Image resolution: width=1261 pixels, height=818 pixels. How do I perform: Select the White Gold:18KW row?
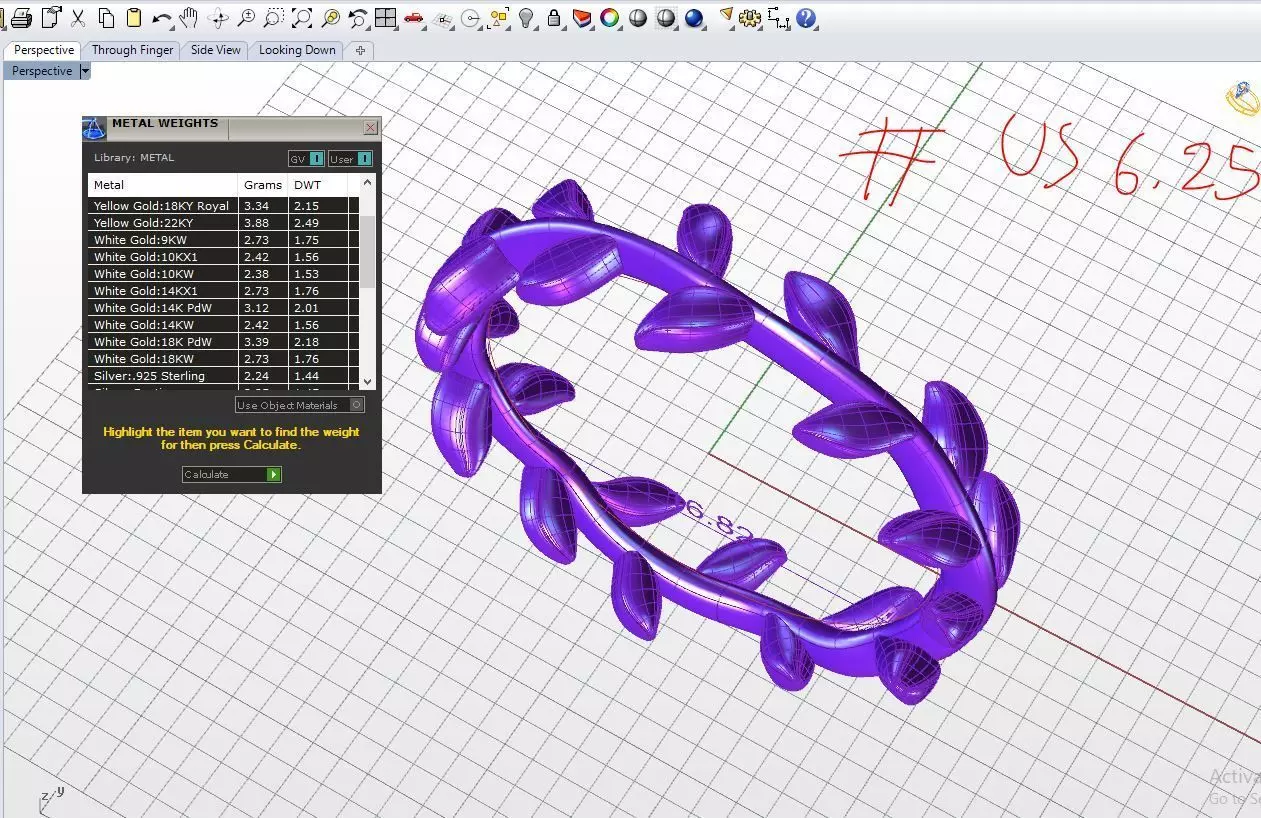point(224,359)
